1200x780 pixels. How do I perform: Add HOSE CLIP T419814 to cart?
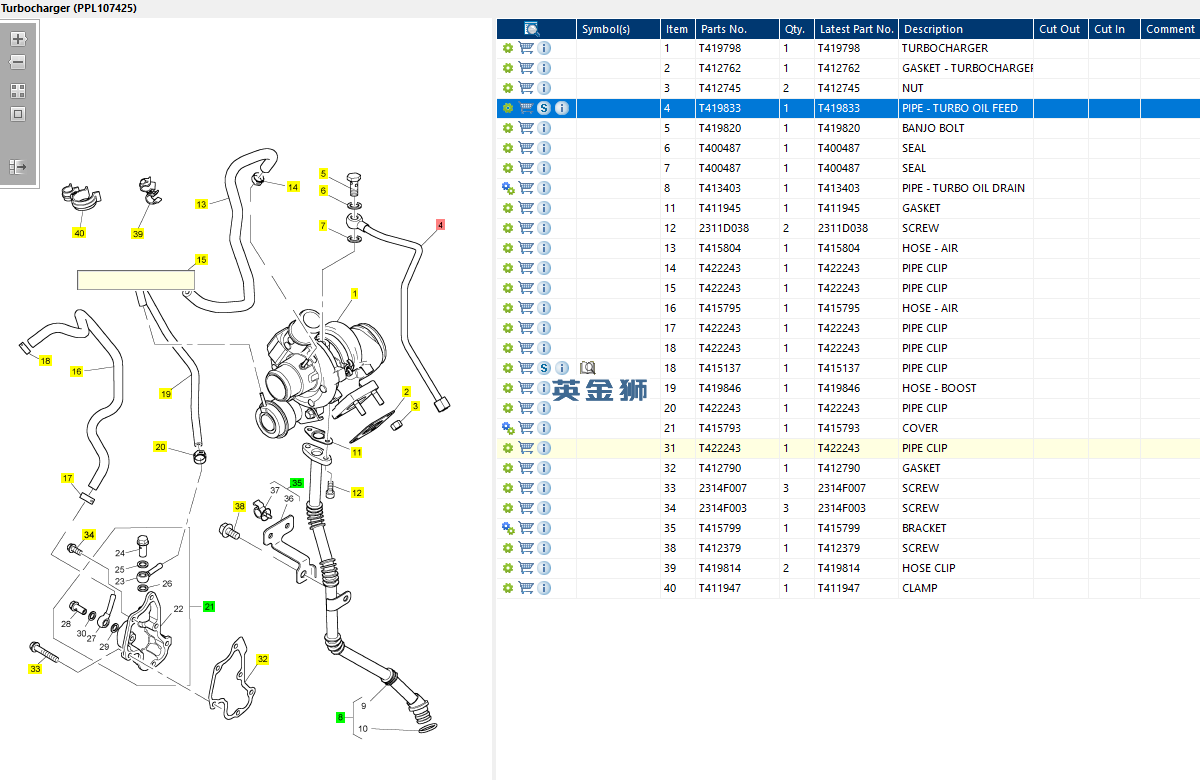point(526,568)
